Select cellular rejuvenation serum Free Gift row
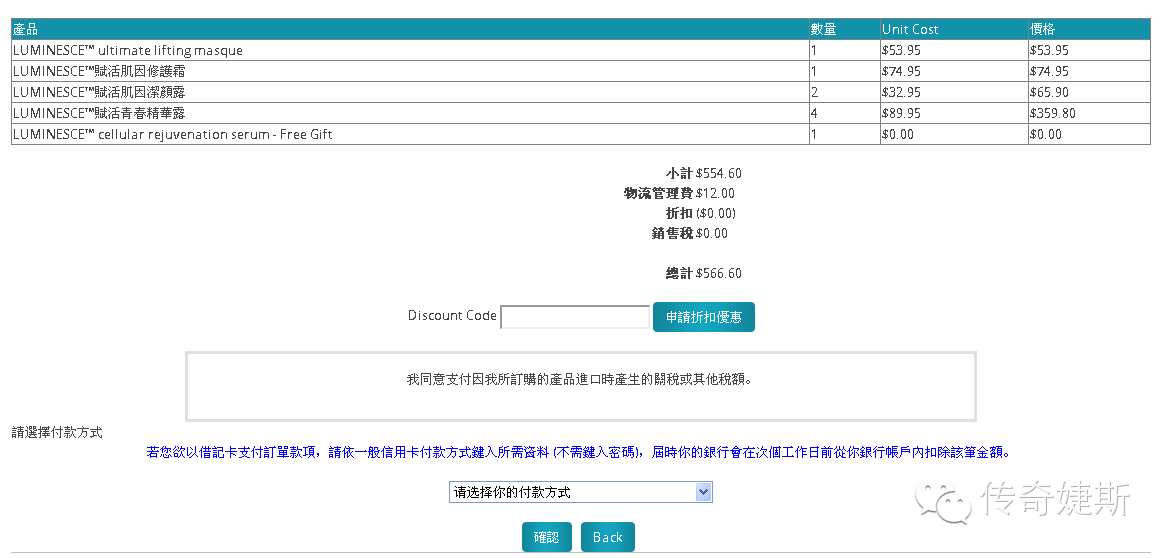Image resolution: width=1167 pixels, height=558 pixels. 581,135
